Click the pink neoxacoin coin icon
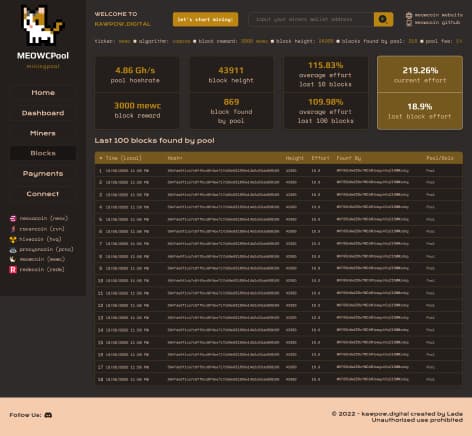 tap(13, 219)
